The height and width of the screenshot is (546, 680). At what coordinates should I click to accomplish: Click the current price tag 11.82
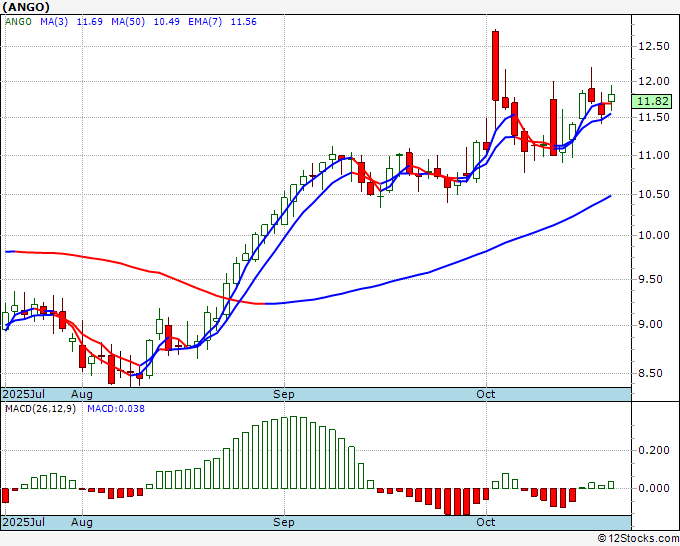(x=652, y=101)
